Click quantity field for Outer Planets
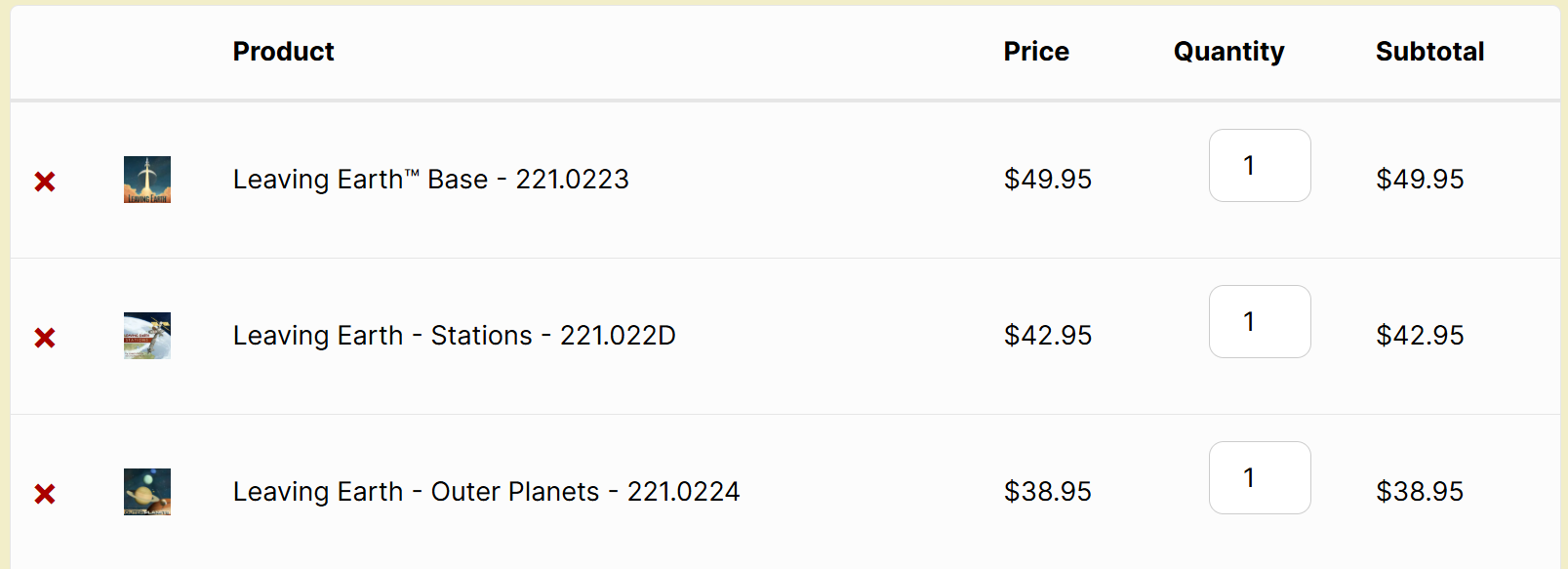This screenshot has height=569, width=1568. [x=1260, y=478]
